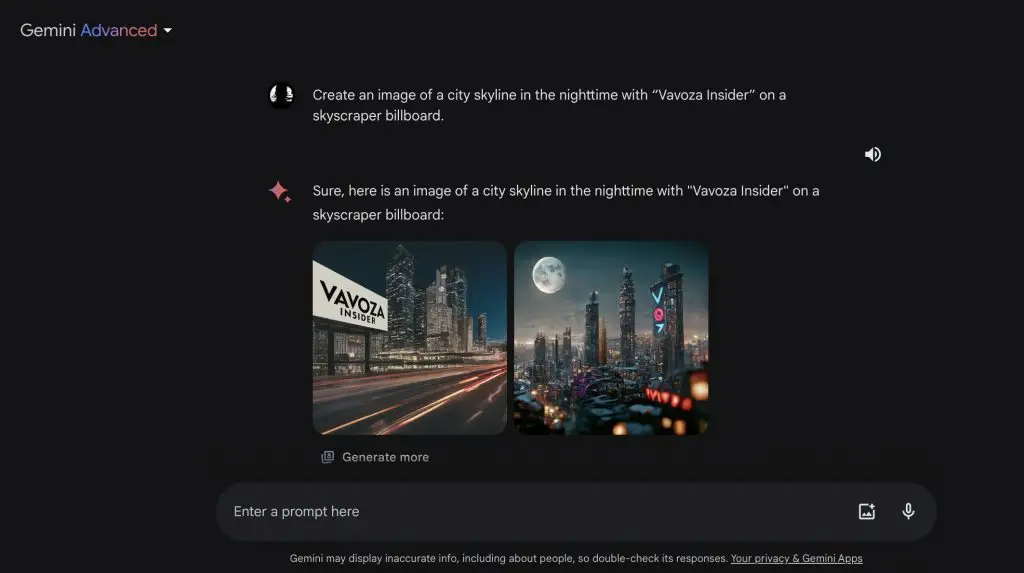1024x573 pixels.
Task: Select the user avatar next to the prompt
Action: (281, 95)
